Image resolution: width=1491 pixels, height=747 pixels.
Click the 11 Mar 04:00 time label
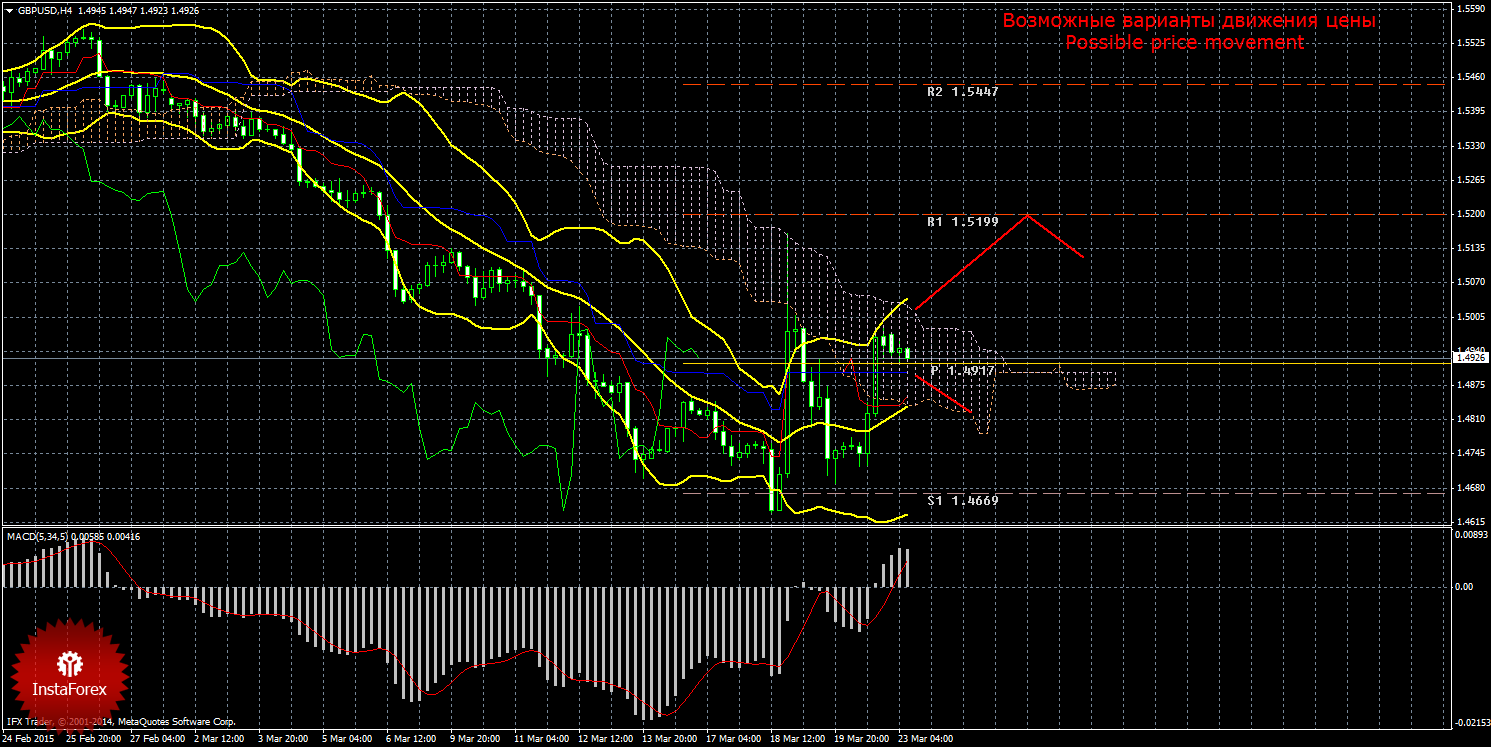click(x=544, y=739)
